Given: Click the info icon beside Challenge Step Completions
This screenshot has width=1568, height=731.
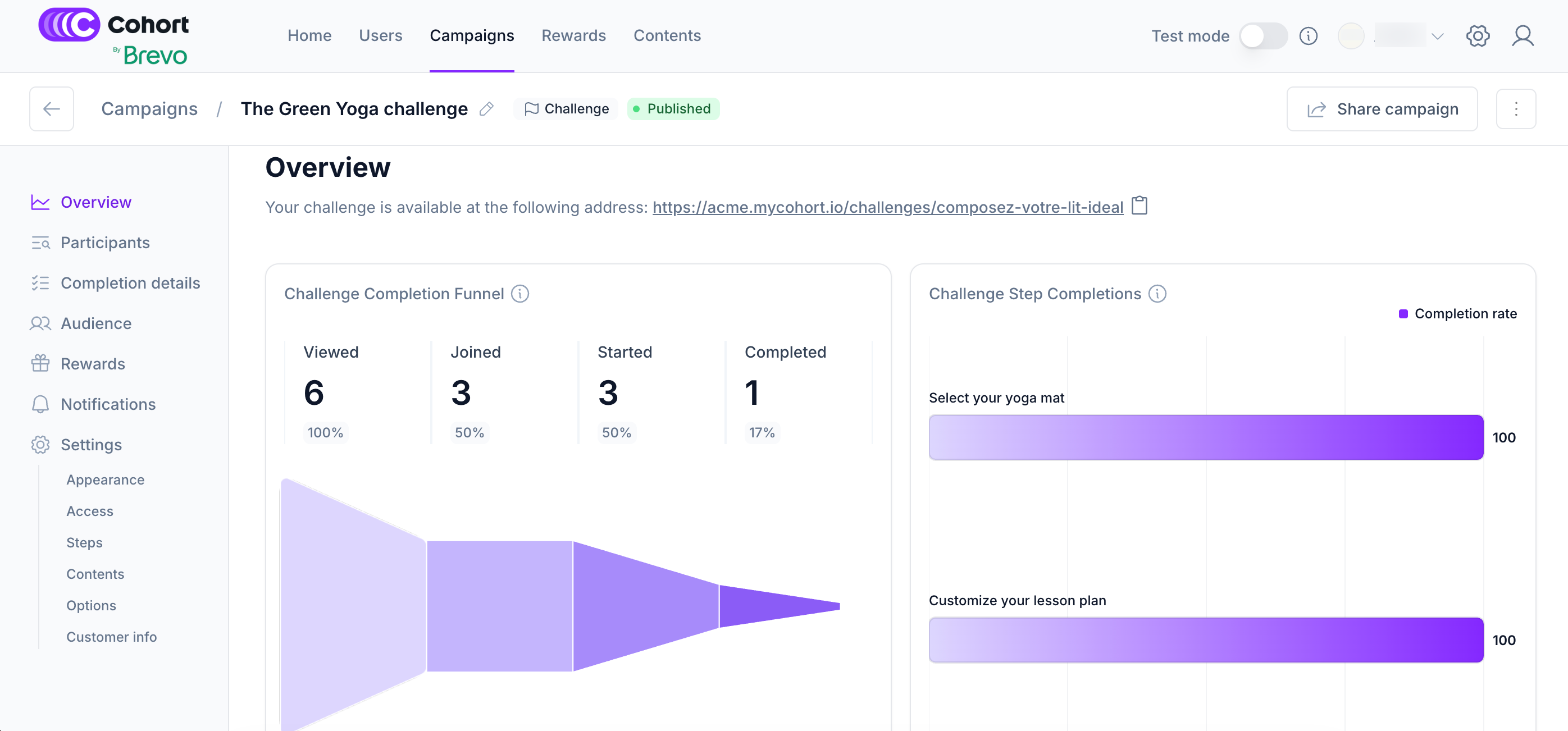Looking at the screenshot, I should [1157, 294].
